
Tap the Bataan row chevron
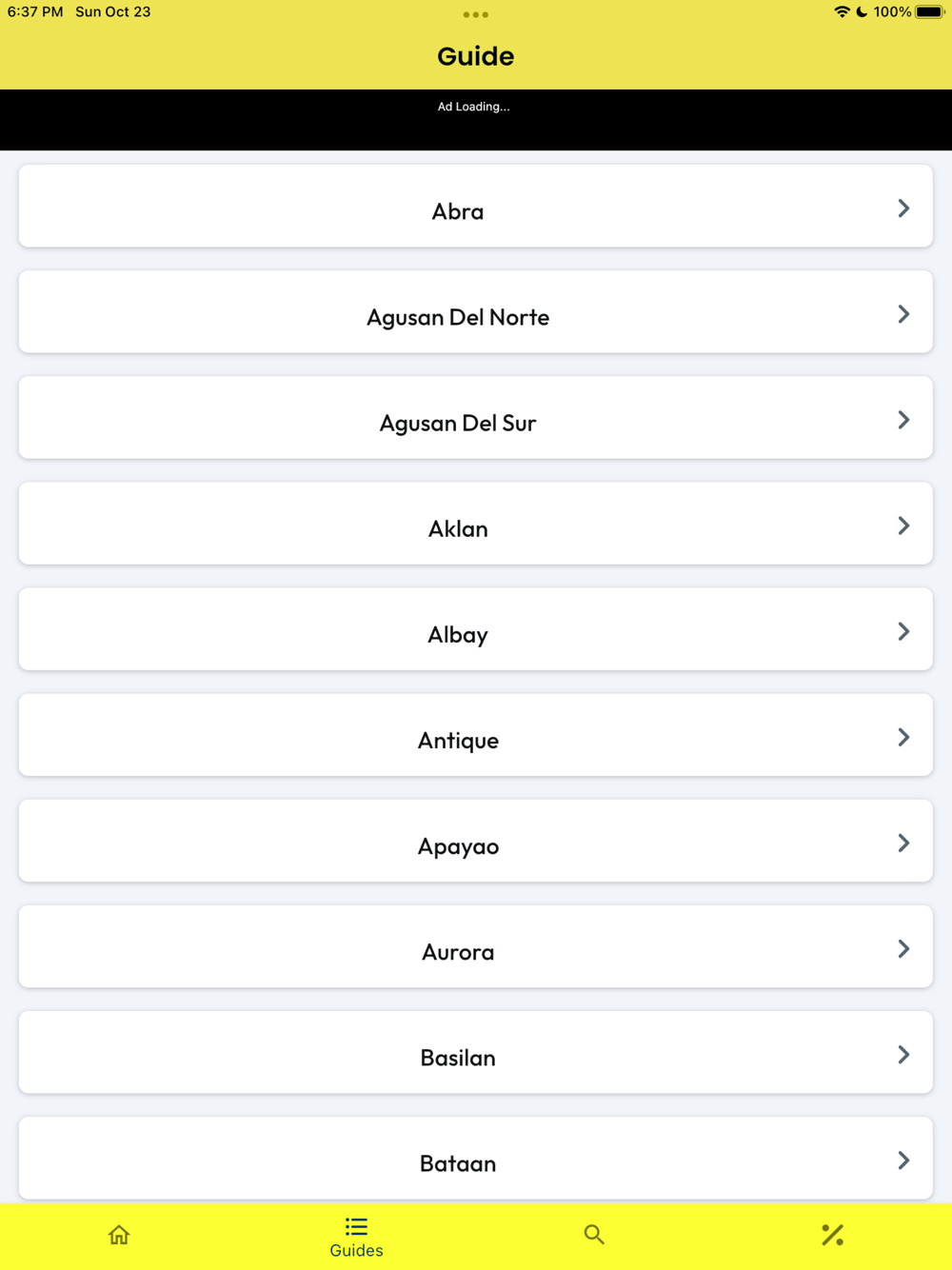903,1161
